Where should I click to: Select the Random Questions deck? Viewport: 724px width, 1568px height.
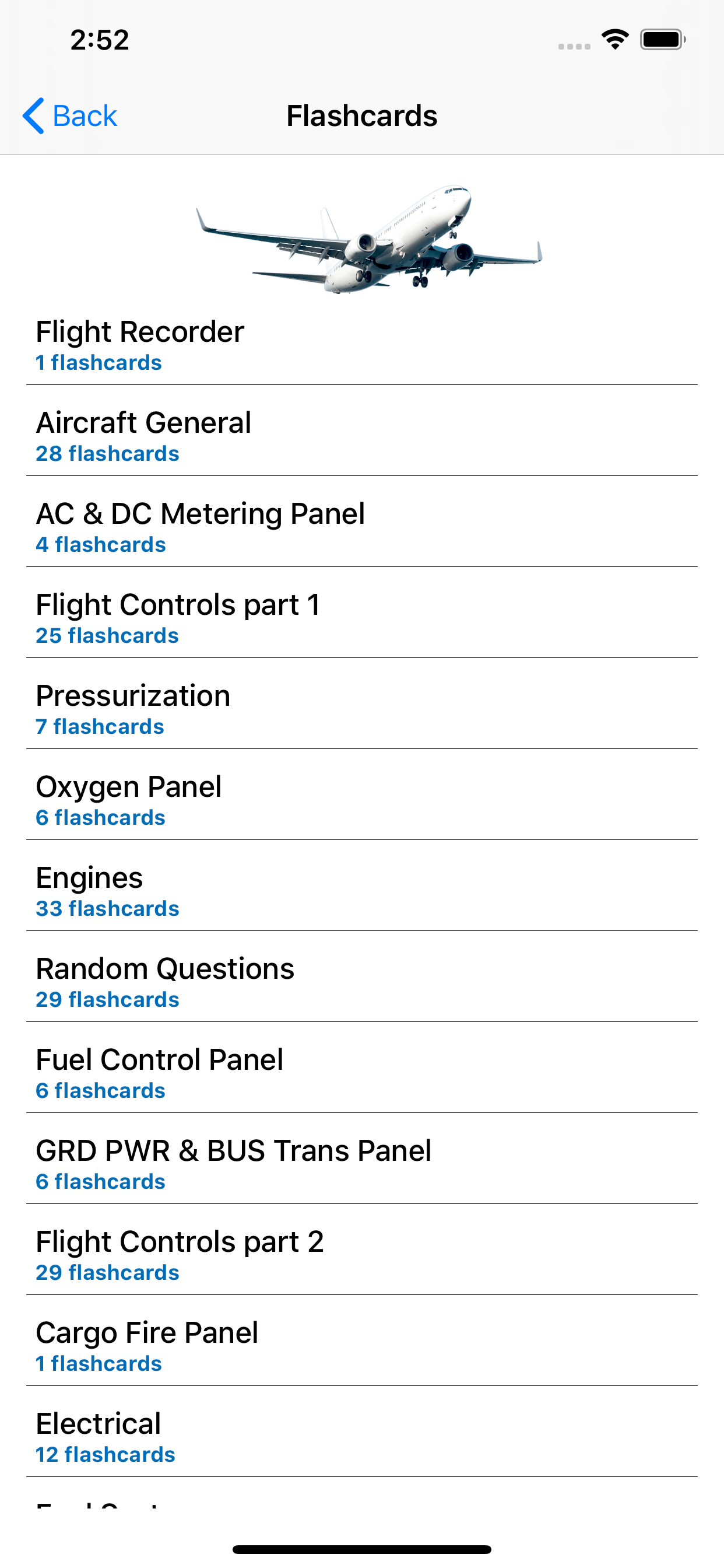point(361,982)
